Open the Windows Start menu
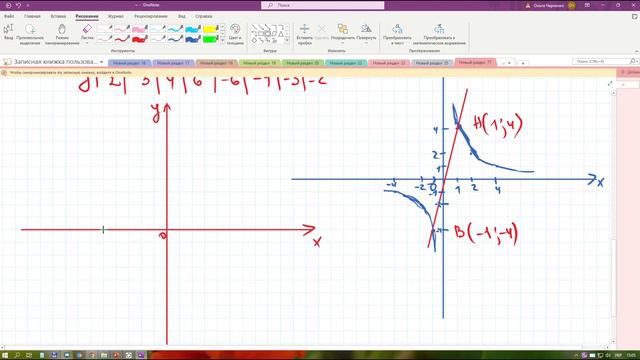The width and height of the screenshot is (640, 360). click(5, 356)
